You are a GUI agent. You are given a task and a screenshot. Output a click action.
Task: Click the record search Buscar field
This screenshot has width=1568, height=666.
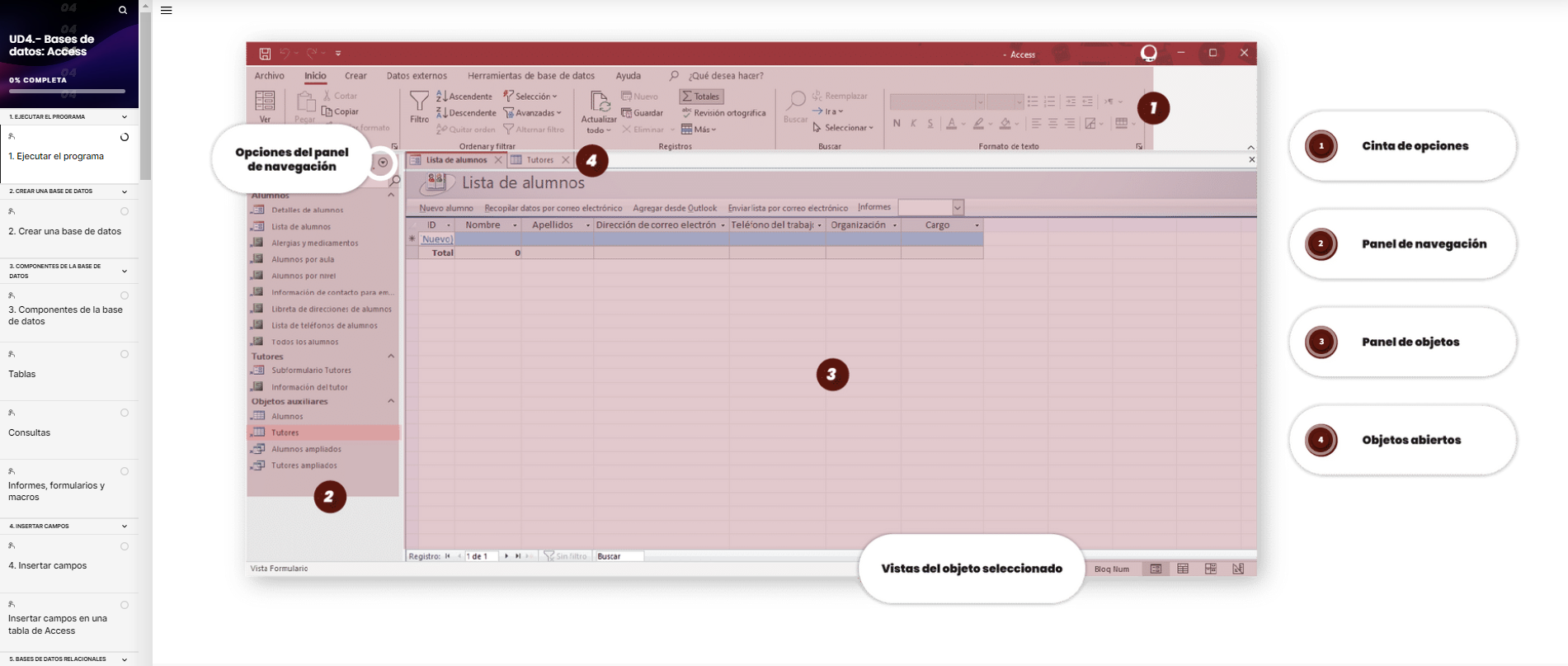coord(619,556)
